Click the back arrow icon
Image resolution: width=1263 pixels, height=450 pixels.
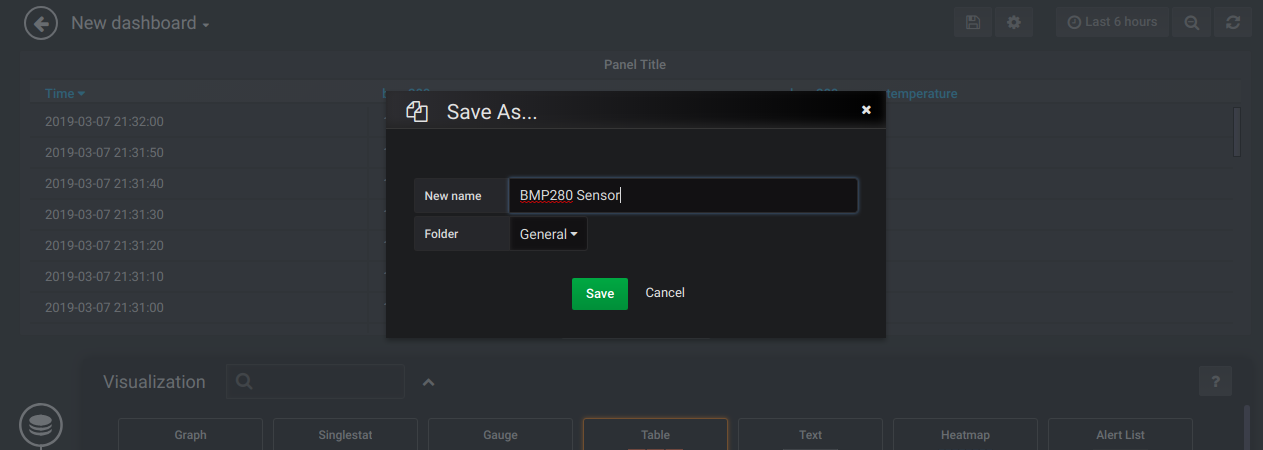click(x=41, y=23)
